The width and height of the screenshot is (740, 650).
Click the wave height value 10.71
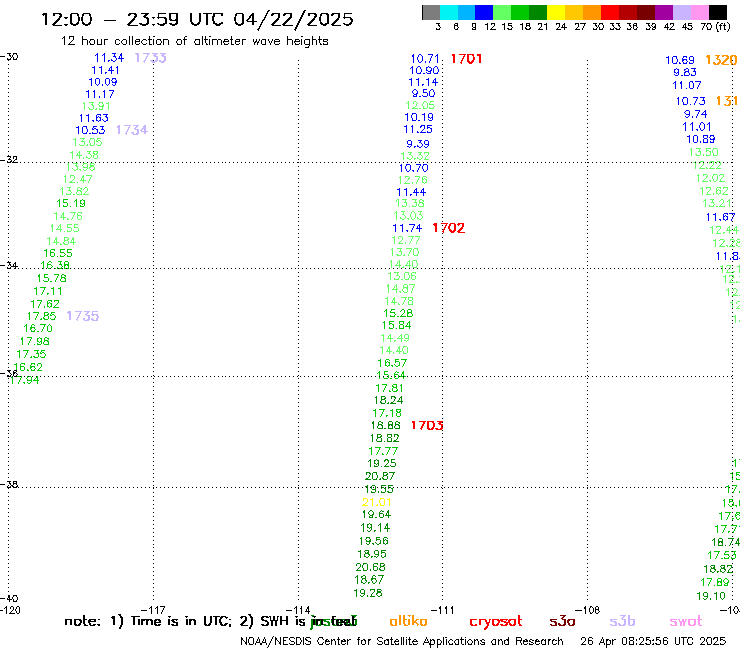click(425, 59)
